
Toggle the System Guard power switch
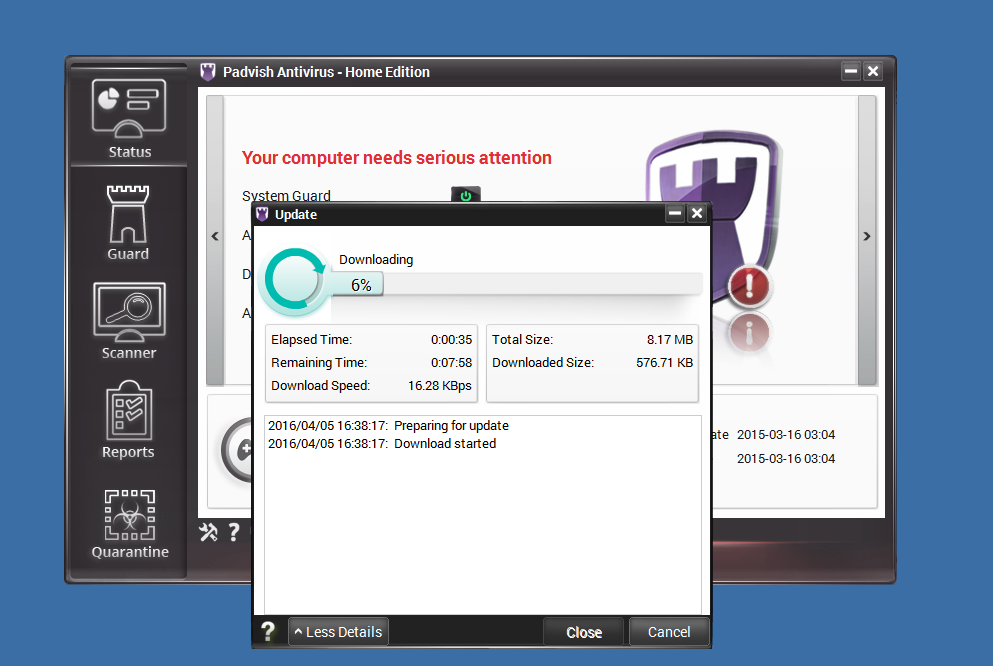465,195
